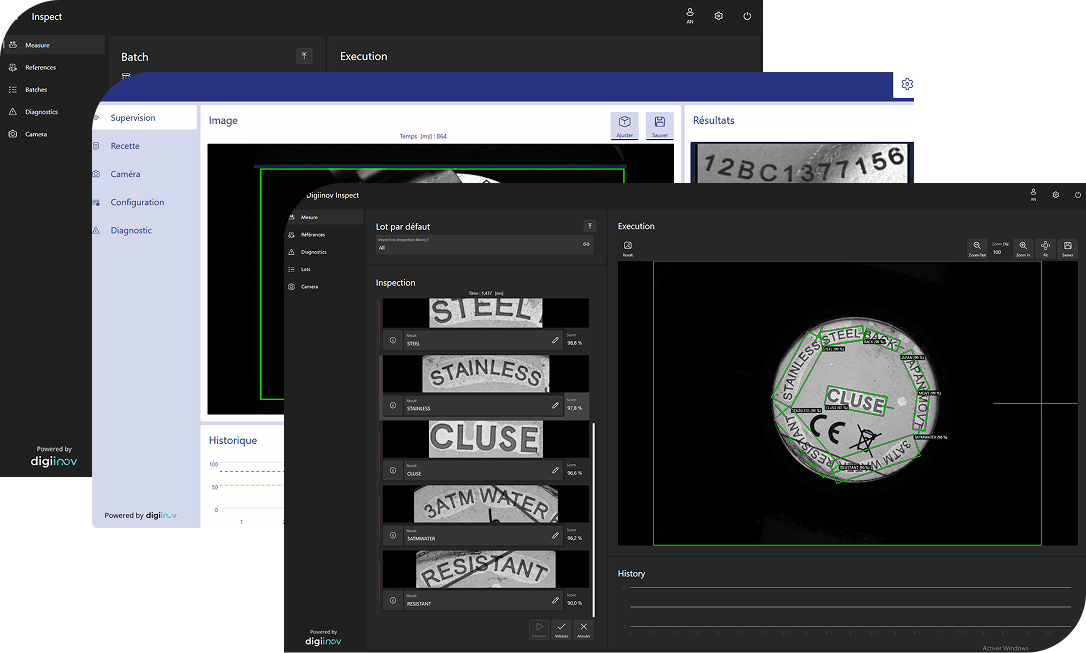The width and height of the screenshot is (1086, 653).
Task: Click the Annuler cross button
Action: click(x=583, y=629)
